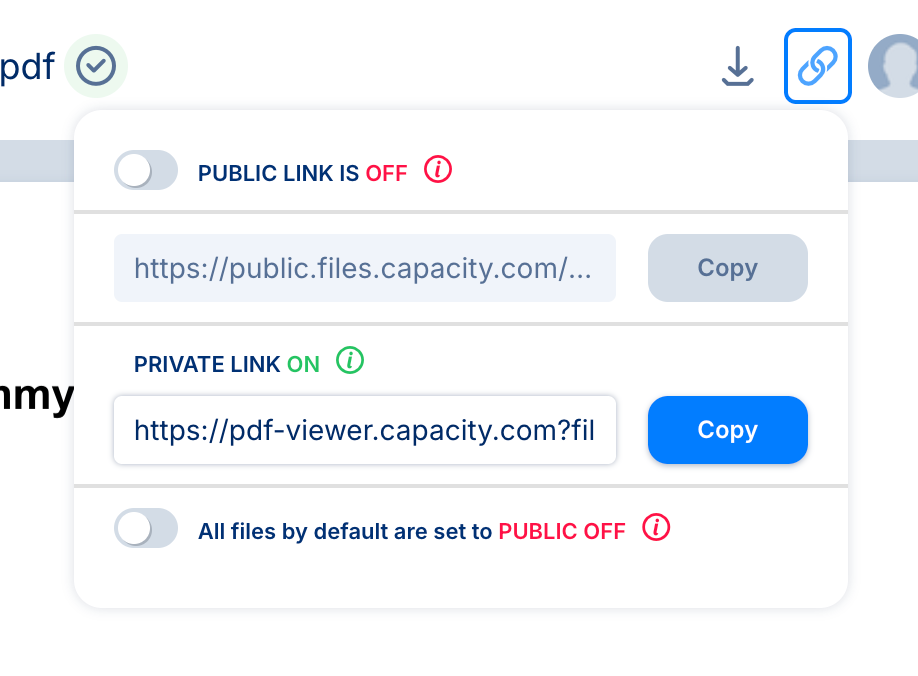This screenshot has height=676, width=918.
Task: Click the circled checkmark status icon
Action: tap(96, 66)
